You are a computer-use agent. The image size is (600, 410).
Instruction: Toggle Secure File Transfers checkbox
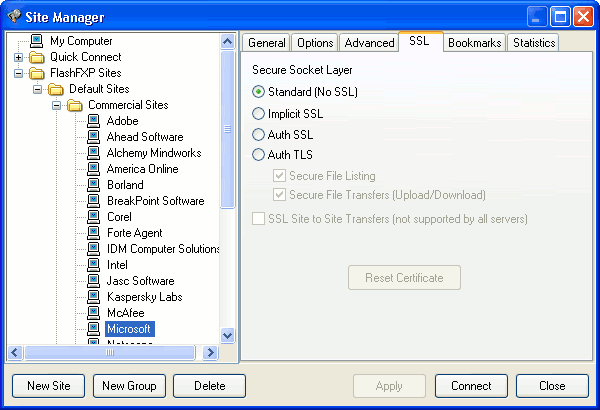click(x=279, y=195)
